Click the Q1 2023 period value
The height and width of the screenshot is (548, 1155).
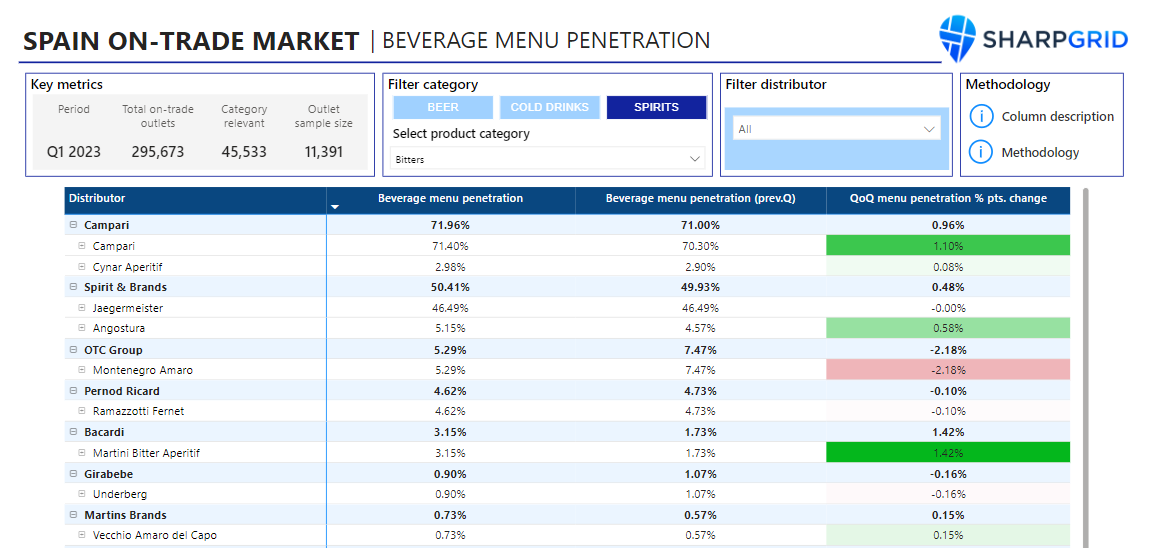[74, 152]
